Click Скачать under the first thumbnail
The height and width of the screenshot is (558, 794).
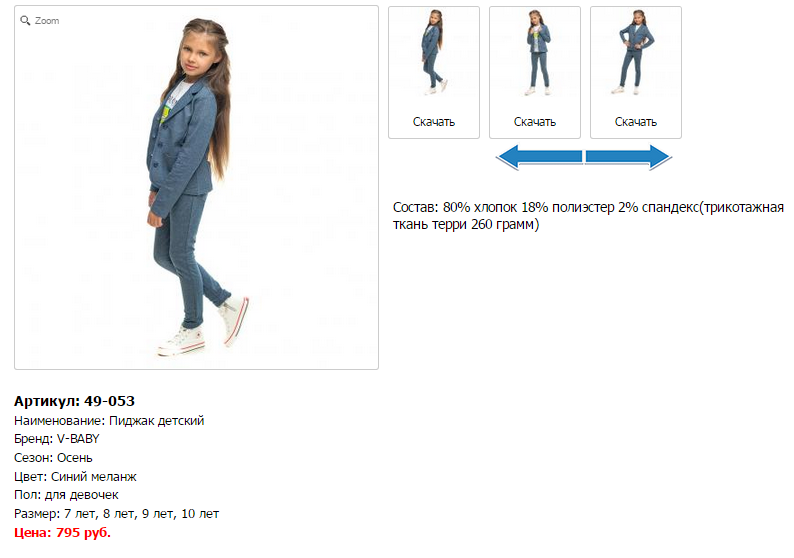pyautogui.click(x=433, y=122)
